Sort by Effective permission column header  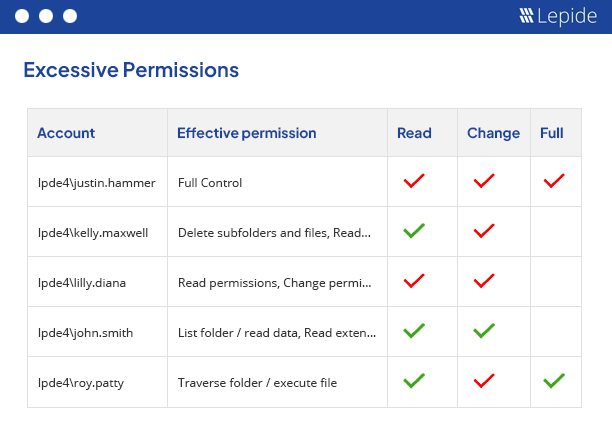[246, 133]
